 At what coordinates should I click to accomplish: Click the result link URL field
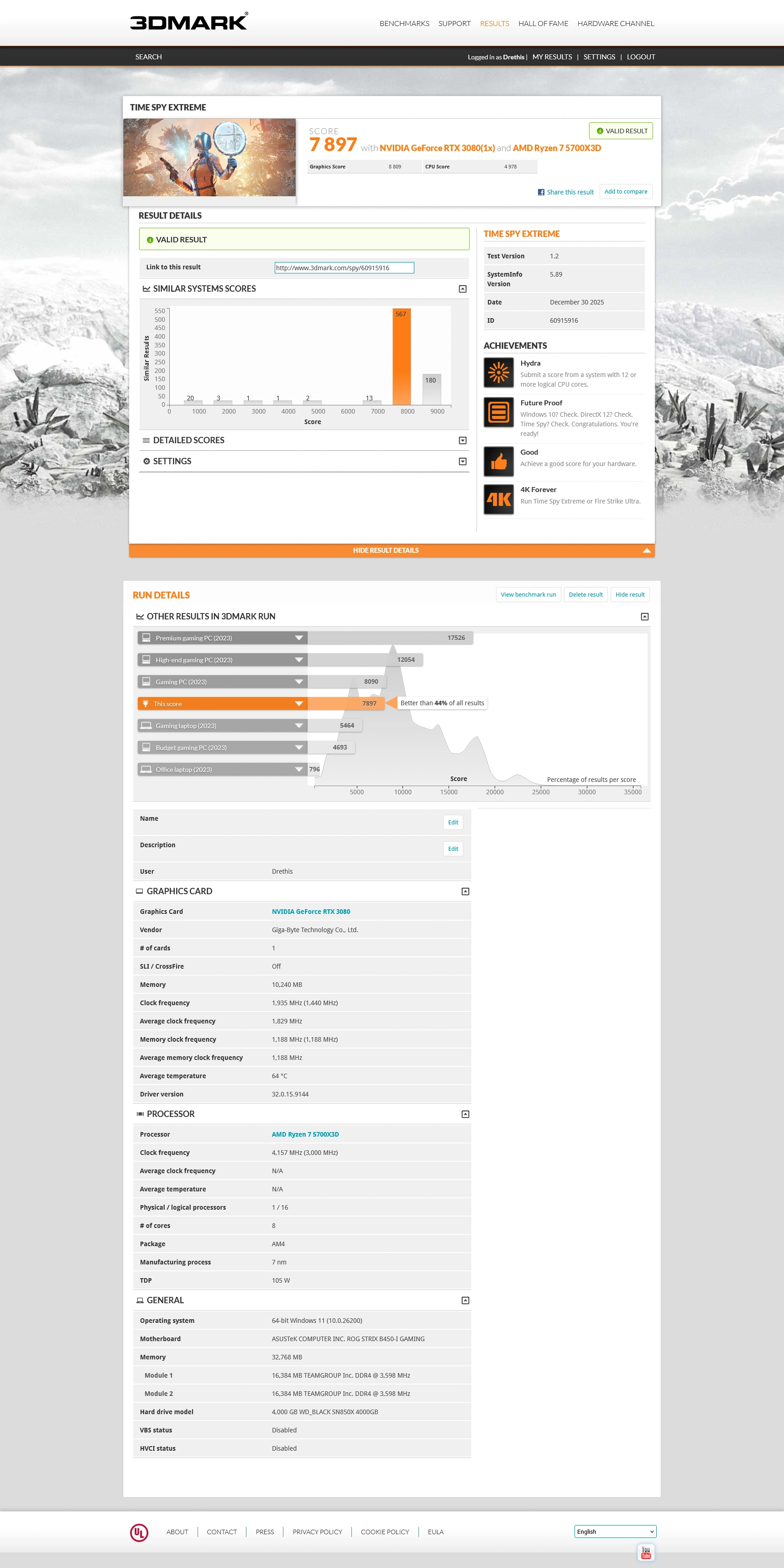344,268
